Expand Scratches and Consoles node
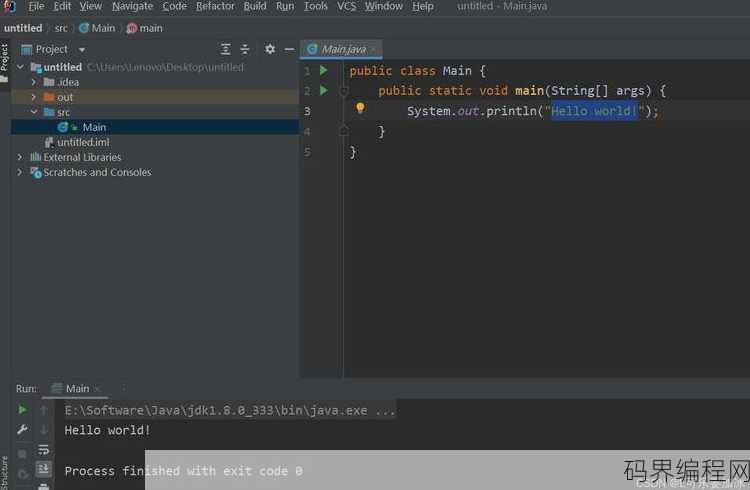 click(20, 172)
